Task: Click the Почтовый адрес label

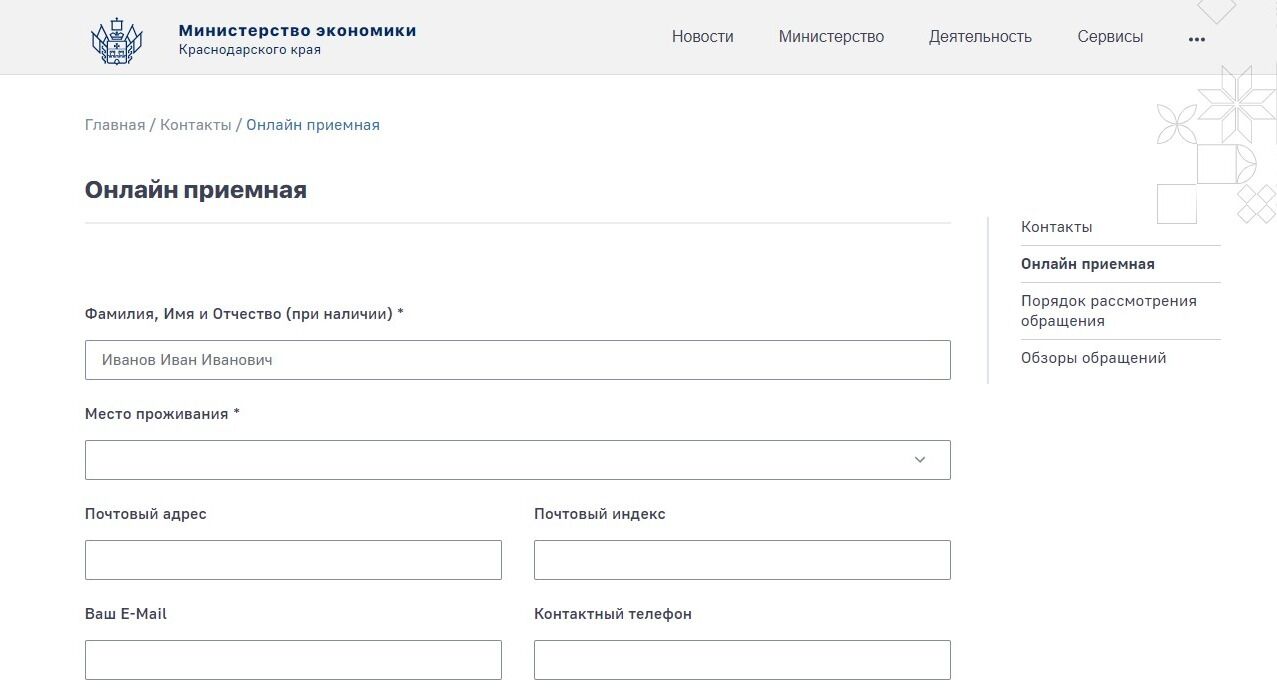Action: [146, 514]
